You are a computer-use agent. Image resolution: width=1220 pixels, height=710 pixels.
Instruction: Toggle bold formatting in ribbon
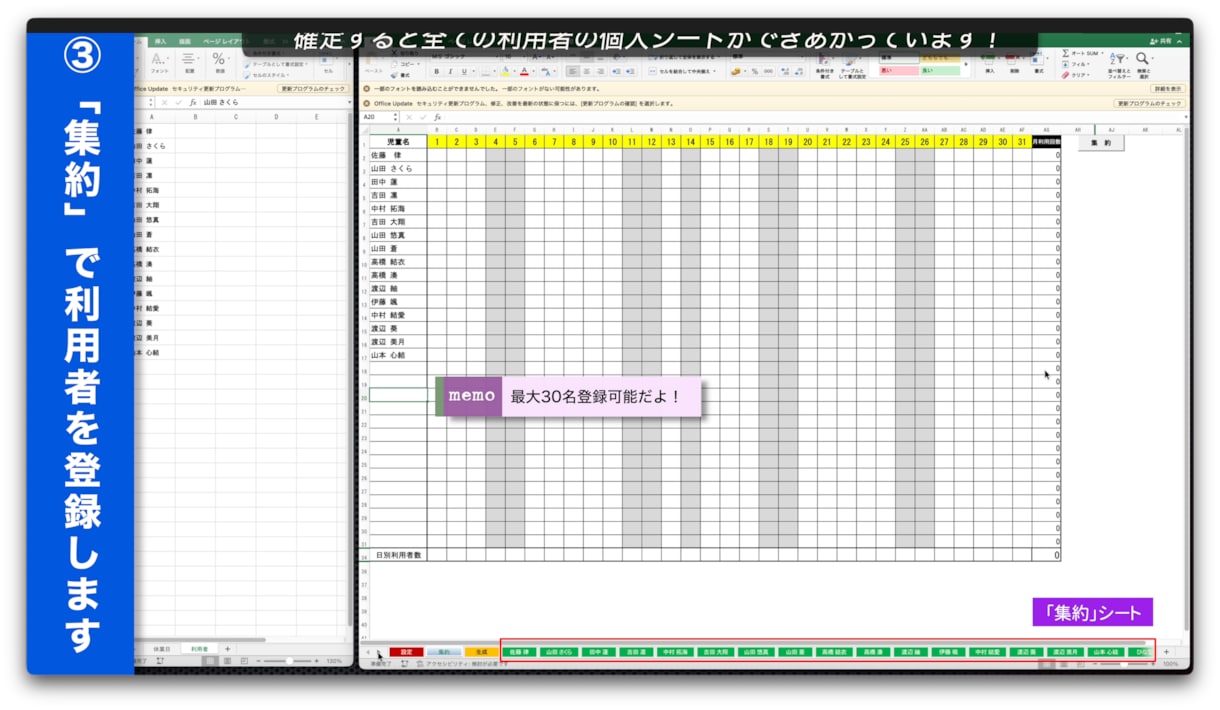[x=436, y=72]
